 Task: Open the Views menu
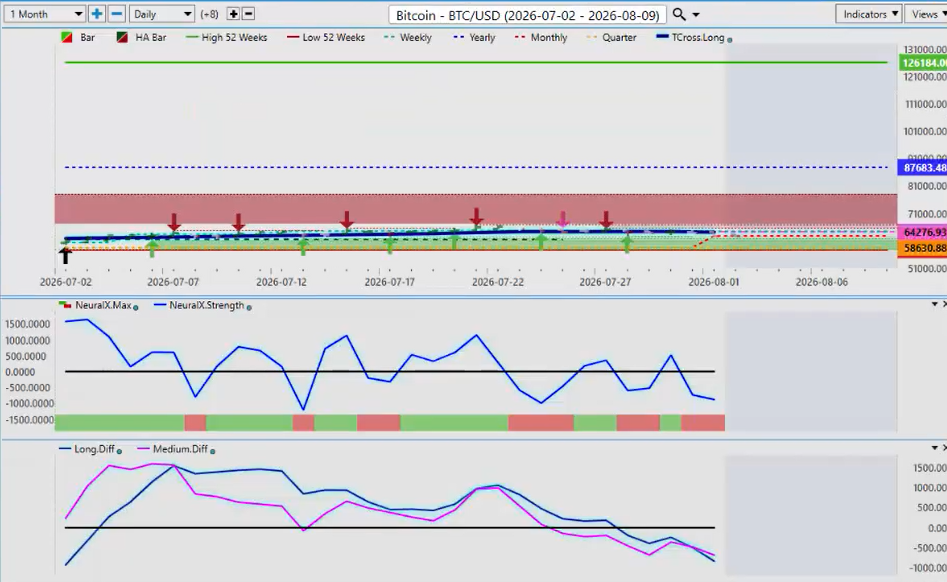(926, 14)
